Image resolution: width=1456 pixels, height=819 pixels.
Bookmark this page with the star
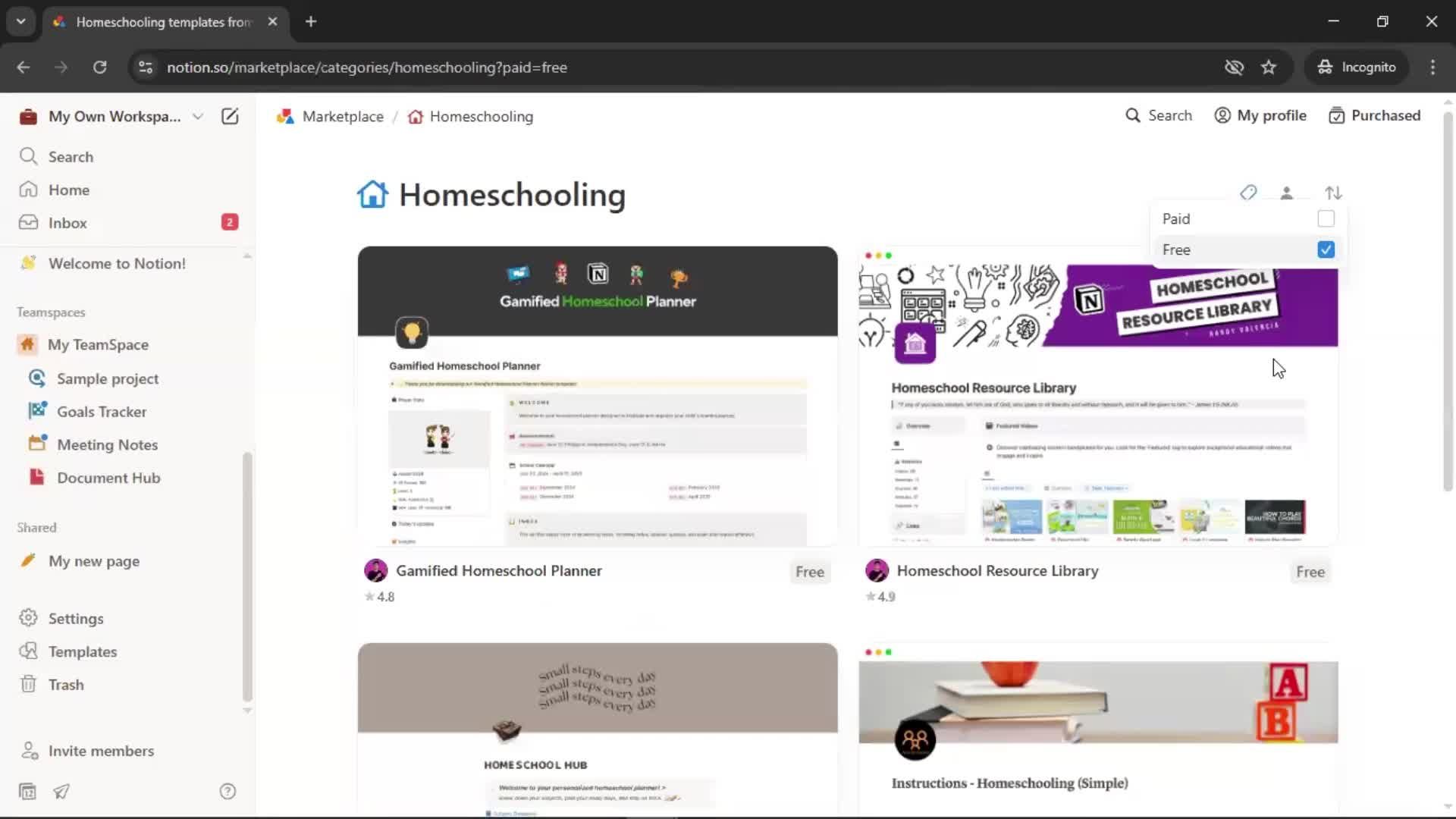tap(1269, 67)
